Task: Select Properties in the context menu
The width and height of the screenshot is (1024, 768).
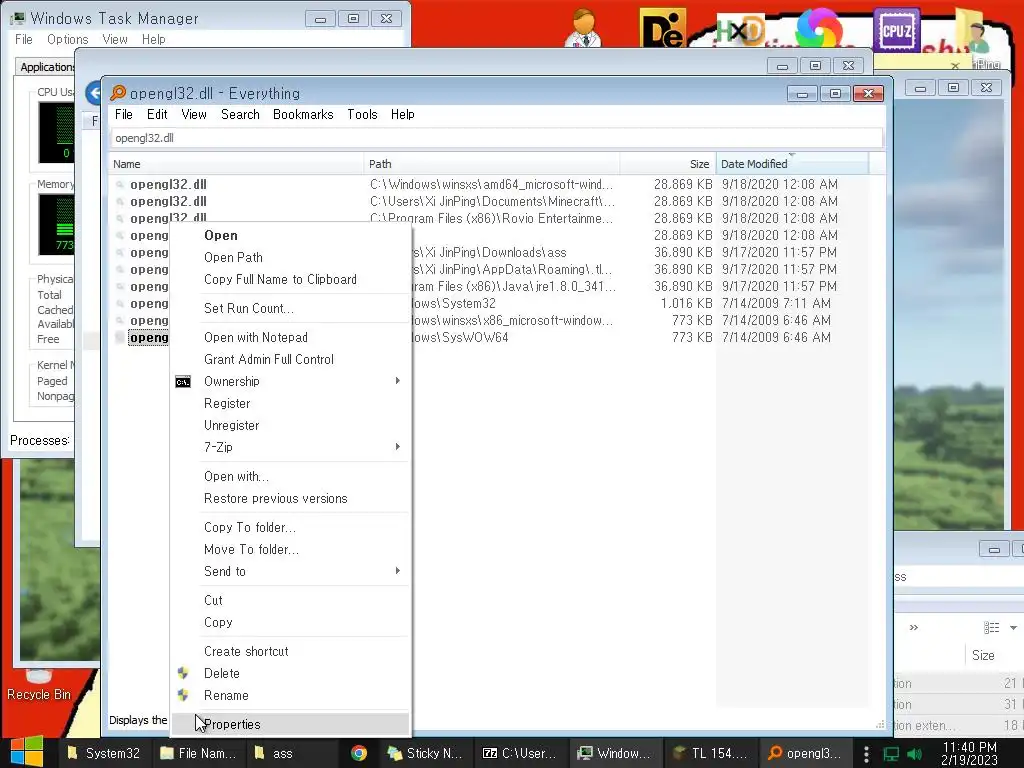Action: 291,724
